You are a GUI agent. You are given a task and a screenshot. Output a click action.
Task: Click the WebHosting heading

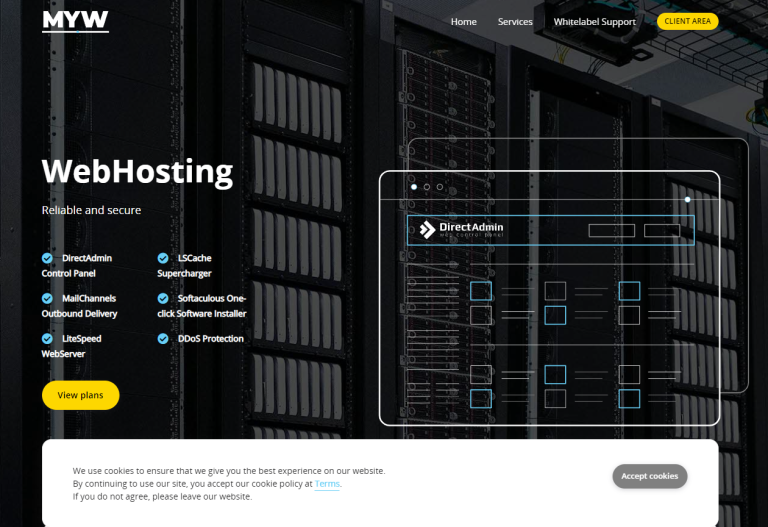coord(137,172)
